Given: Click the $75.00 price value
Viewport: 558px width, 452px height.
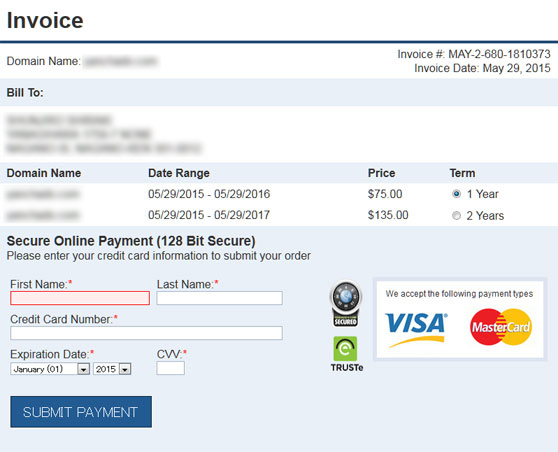Looking at the screenshot, I should coord(385,194).
